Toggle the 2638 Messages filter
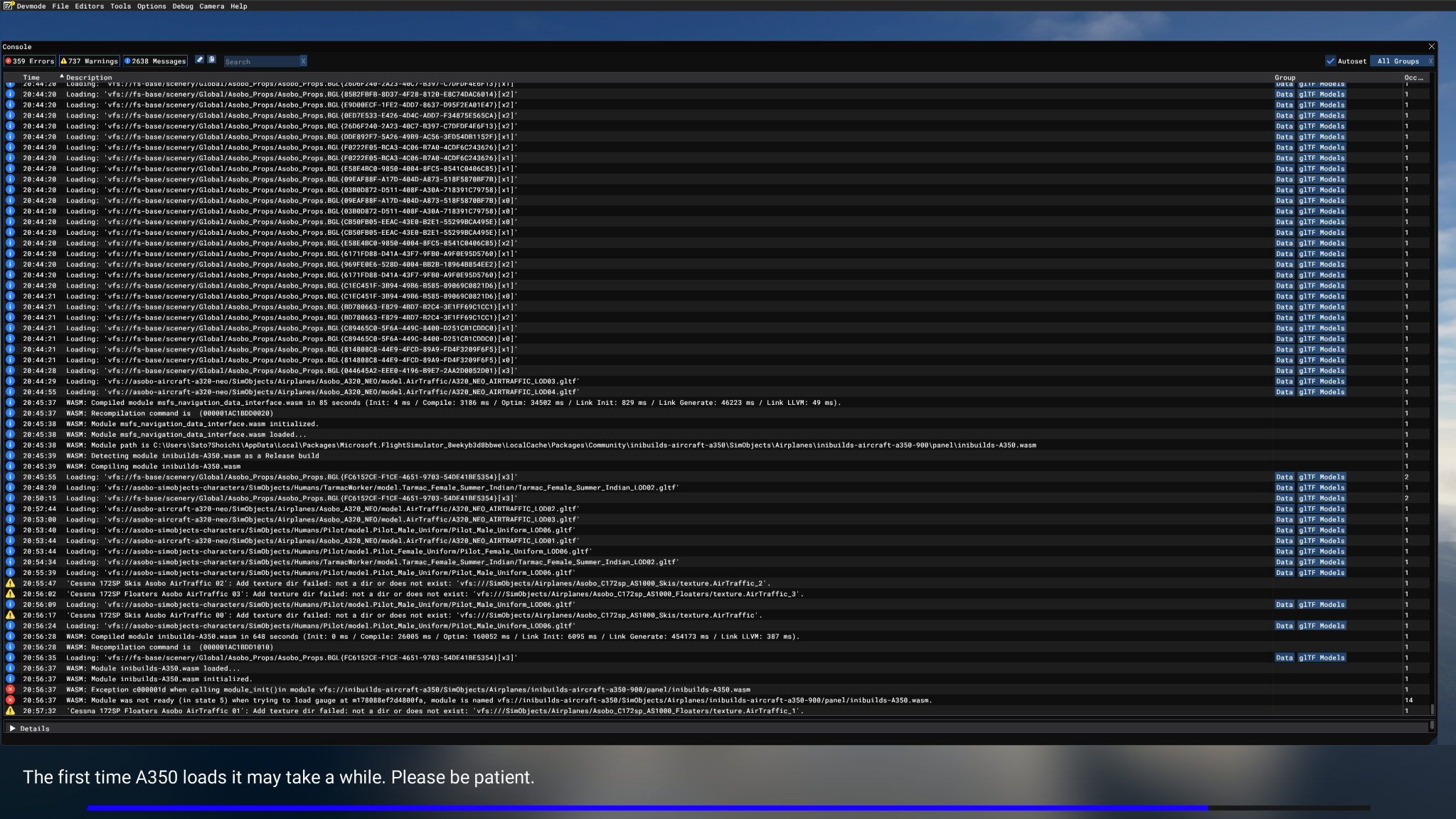 point(155,61)
